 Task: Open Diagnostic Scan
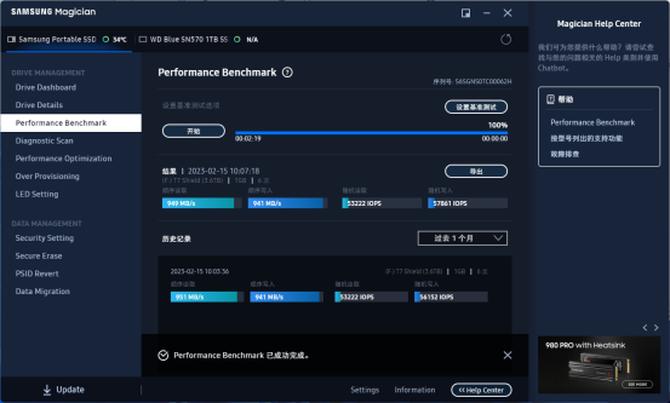[44, 141]
